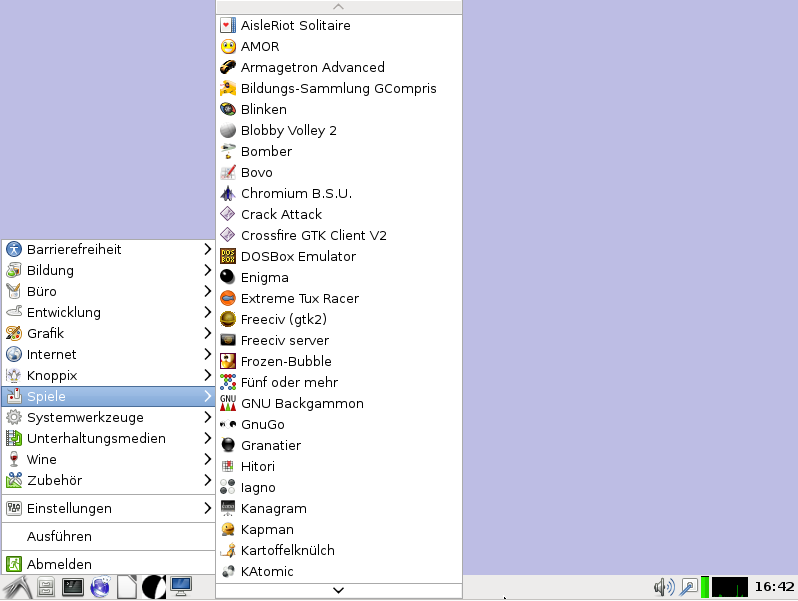This screenshot has width=798, height=601.
Task: Click the volume speaker icon in tray
Action: 663,587
